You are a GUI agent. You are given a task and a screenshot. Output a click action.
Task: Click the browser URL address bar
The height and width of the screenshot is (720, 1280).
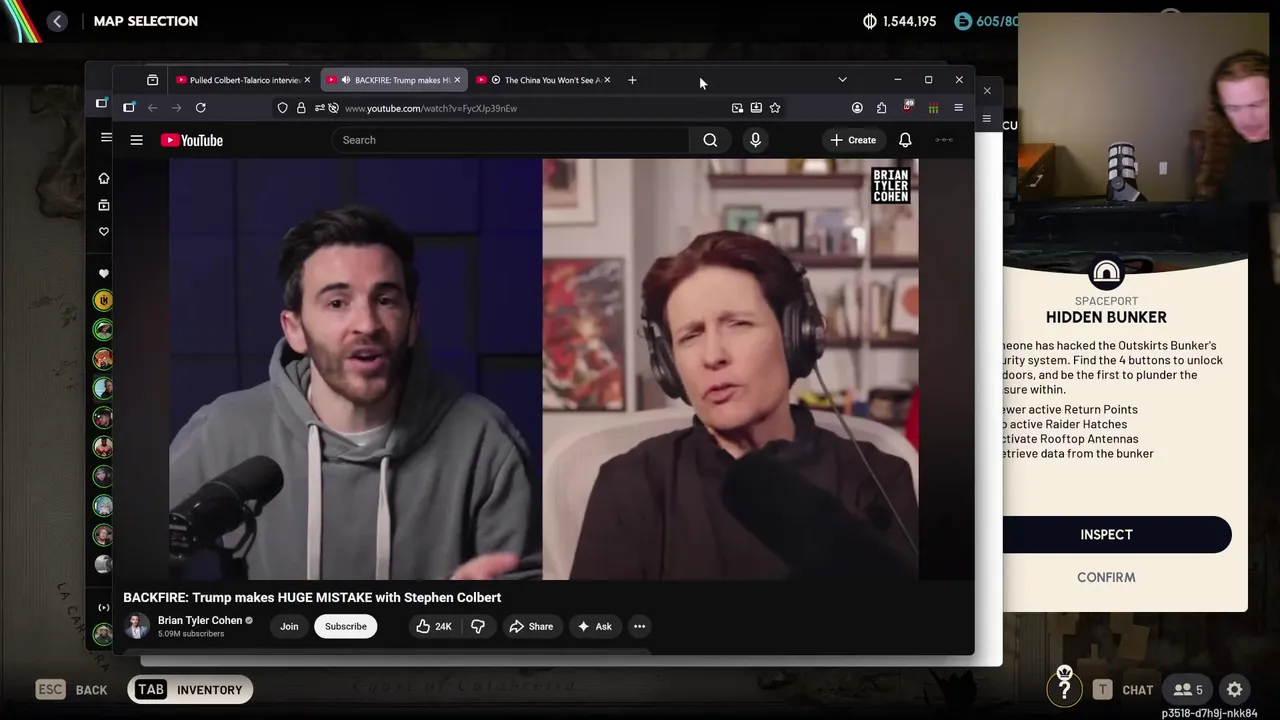[x=530, y=108]
